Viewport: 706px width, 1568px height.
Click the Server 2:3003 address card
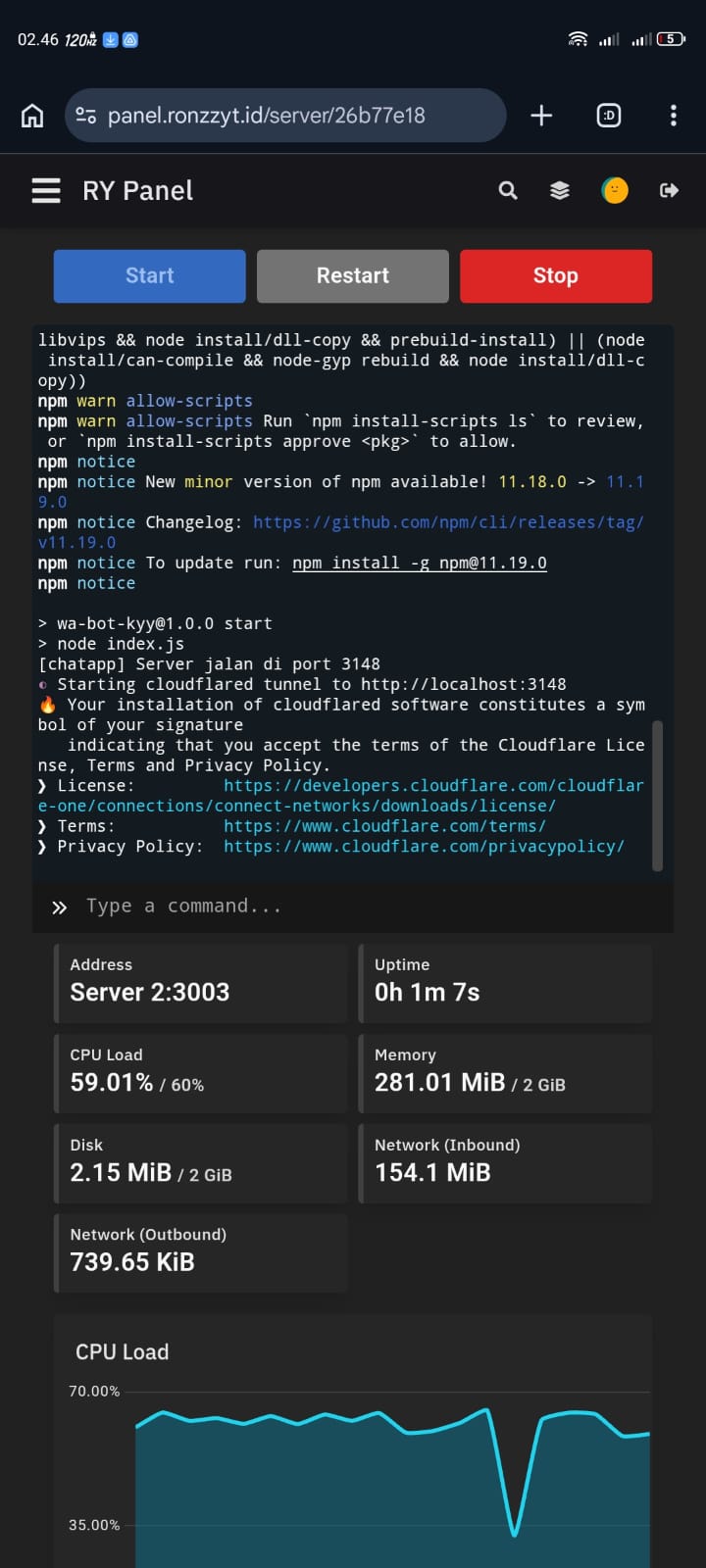click(x=200, y=983)
